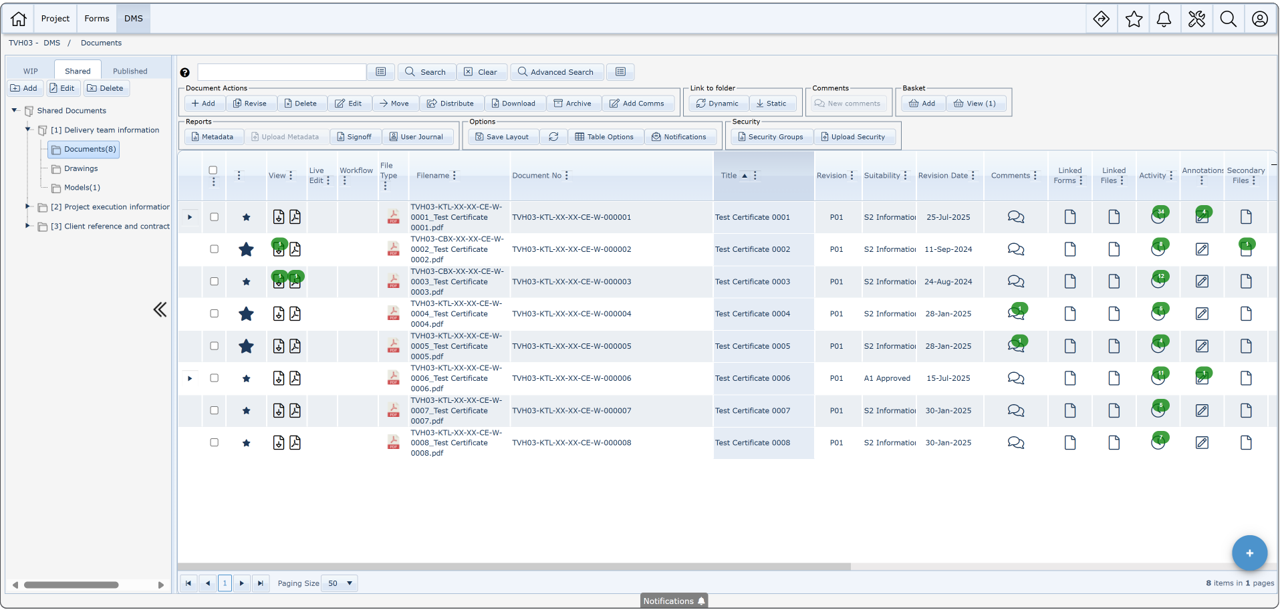Viewport: 1280px width, 610px height.
Task: Open the Project menu
Action: pos(55,18)
